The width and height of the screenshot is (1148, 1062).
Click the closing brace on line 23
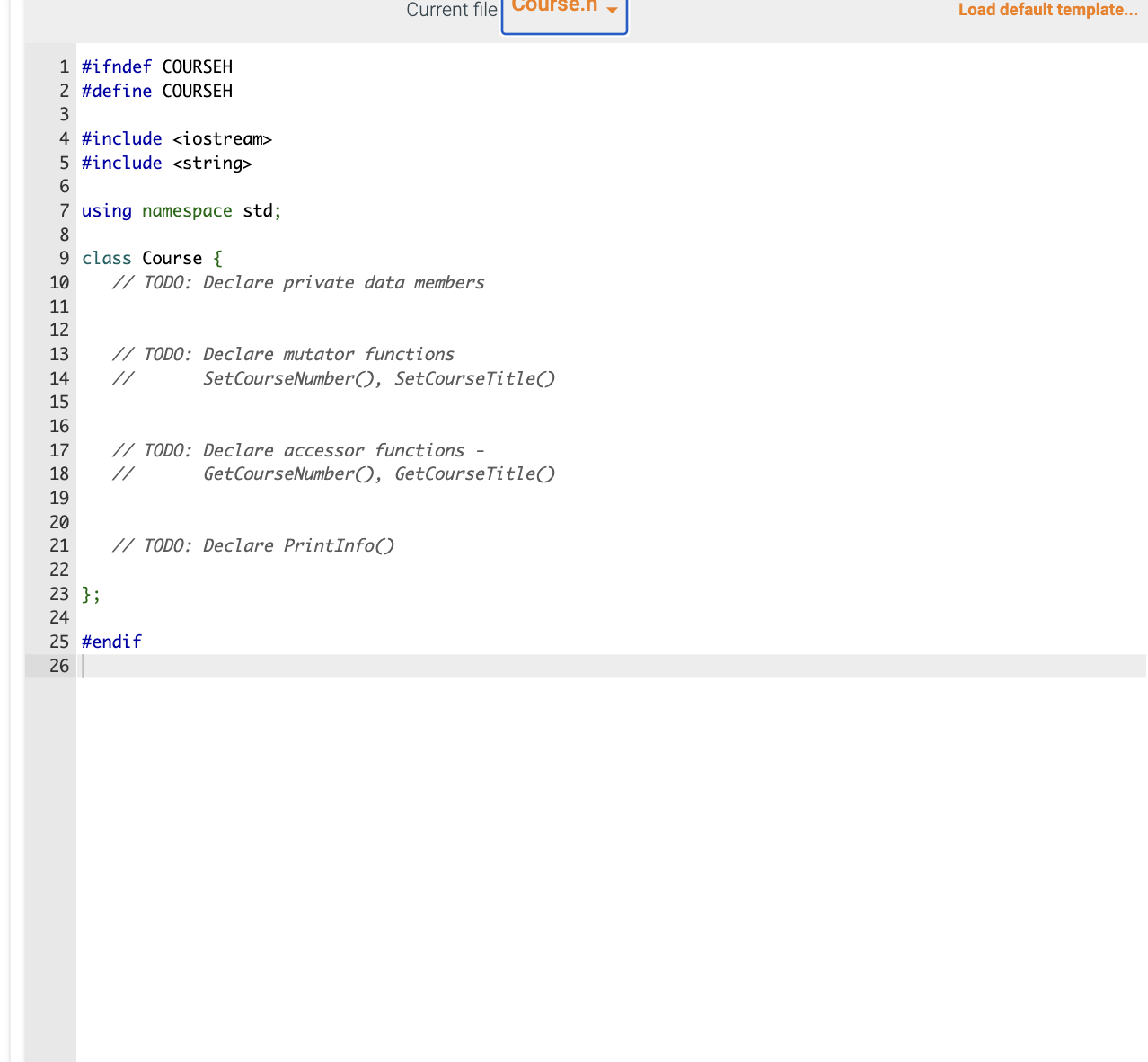point(90,594)
